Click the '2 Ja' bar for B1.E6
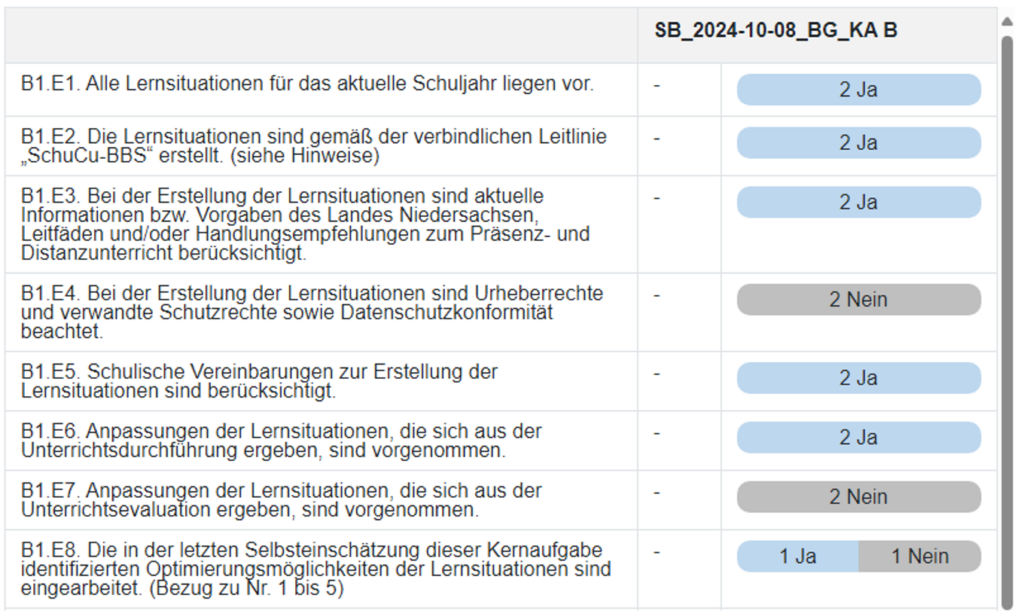This screenshot has height=616, width=1024. click(858, 437)
